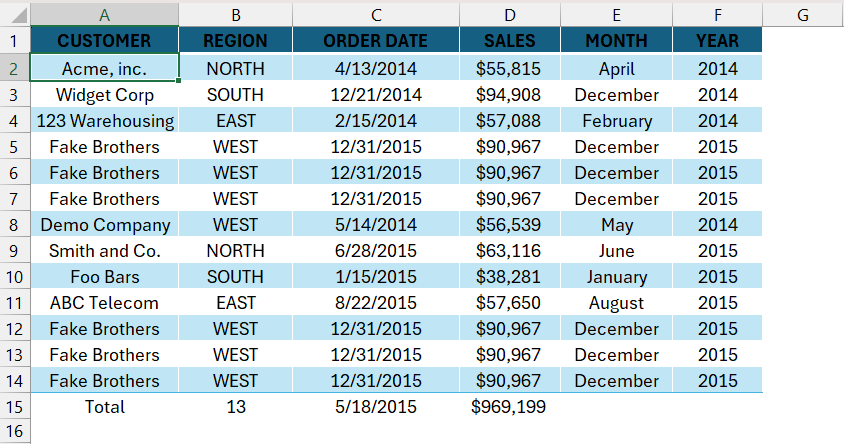This screenshot has width=844, height=444.
Task: Select the 8/22/2015 date cell
Action: point(376,302)
